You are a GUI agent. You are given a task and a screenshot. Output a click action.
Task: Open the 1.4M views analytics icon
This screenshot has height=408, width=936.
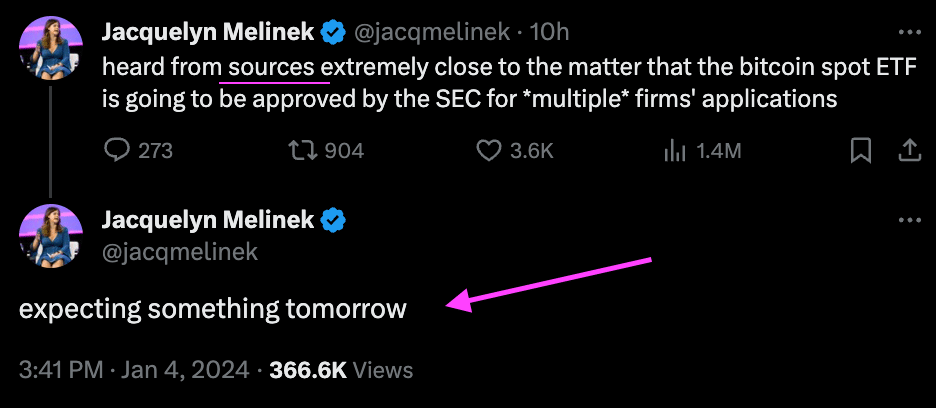[x=676, y=151]
